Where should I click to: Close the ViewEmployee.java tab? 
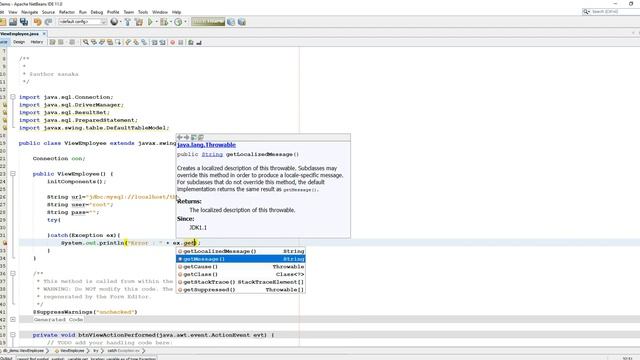tap(44, 34)
